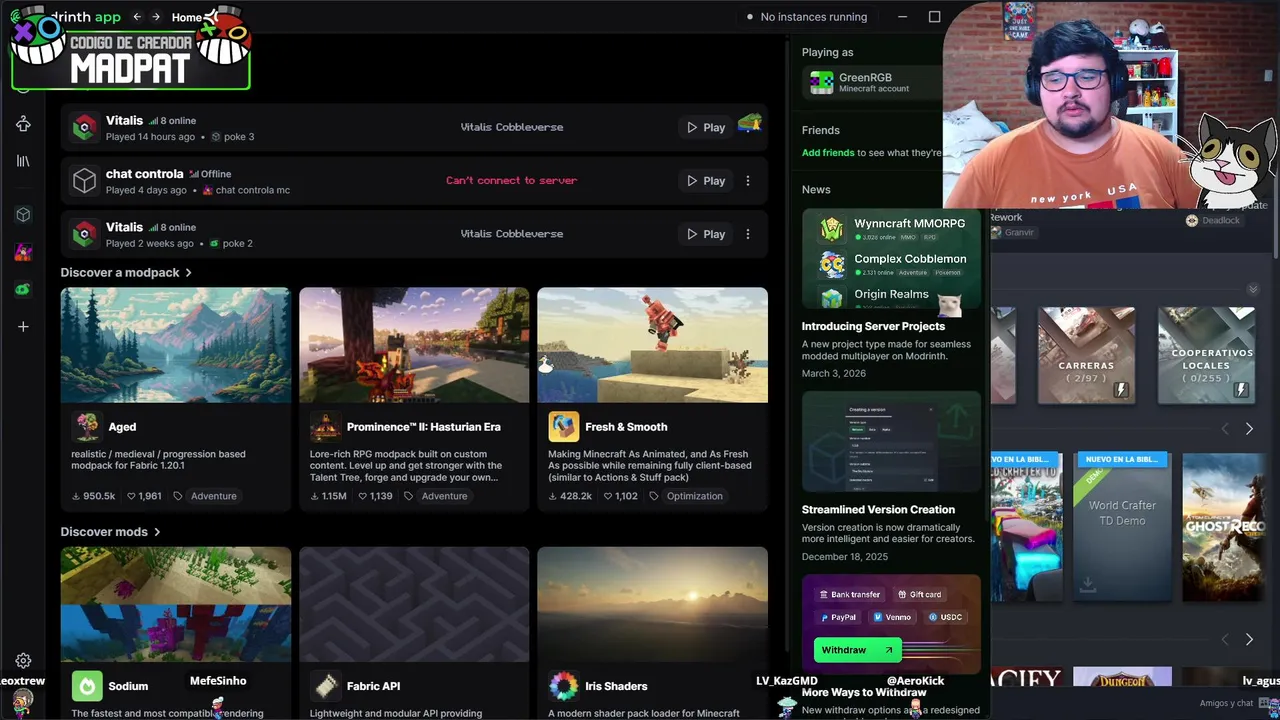Previous page arrow beside CARRERAS row
Image resolution: width=1280 pixels, height=720 pixels.
pyautogui.click(x=1225, y=429)
